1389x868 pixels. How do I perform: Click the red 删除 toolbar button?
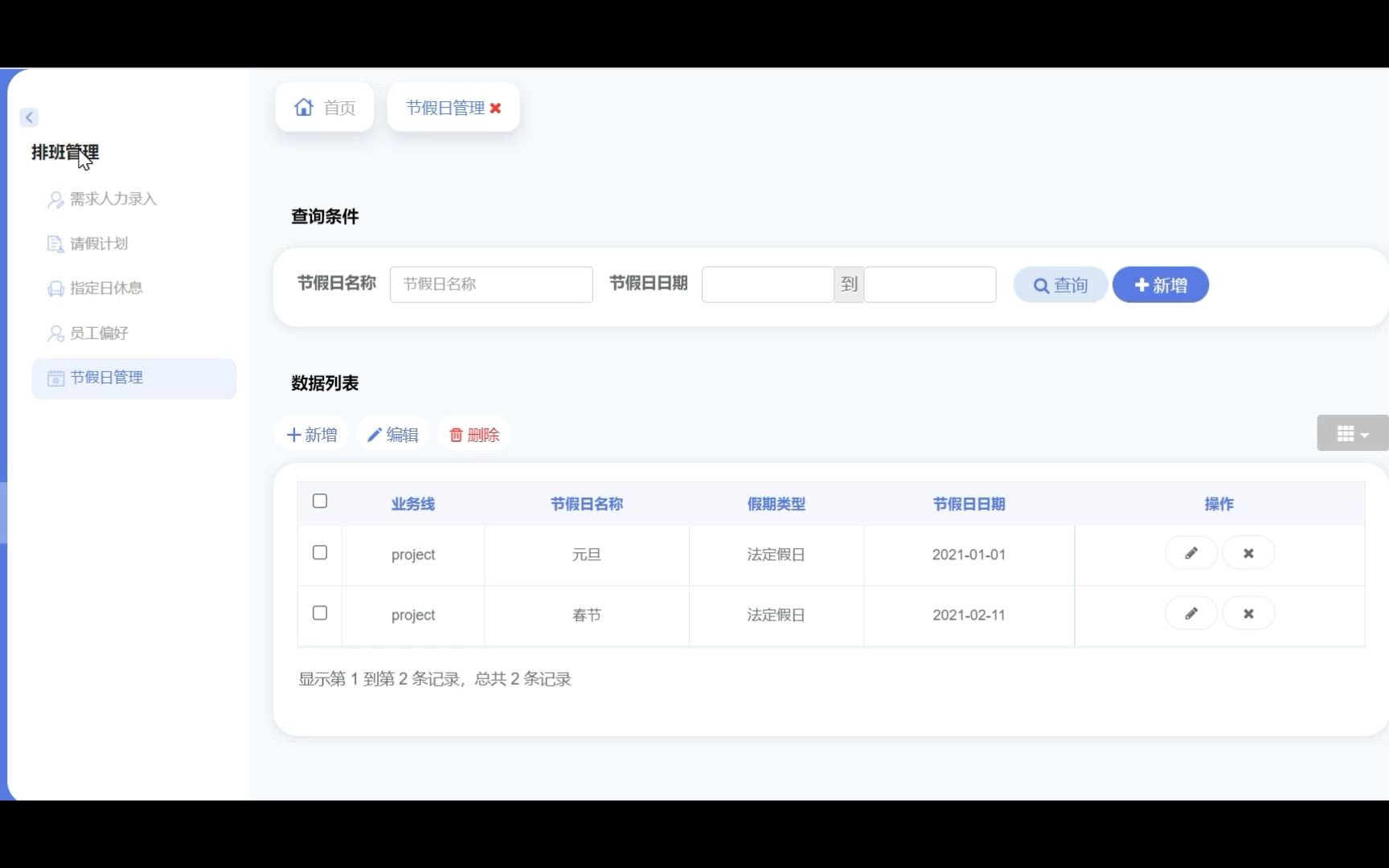(474, 435)
